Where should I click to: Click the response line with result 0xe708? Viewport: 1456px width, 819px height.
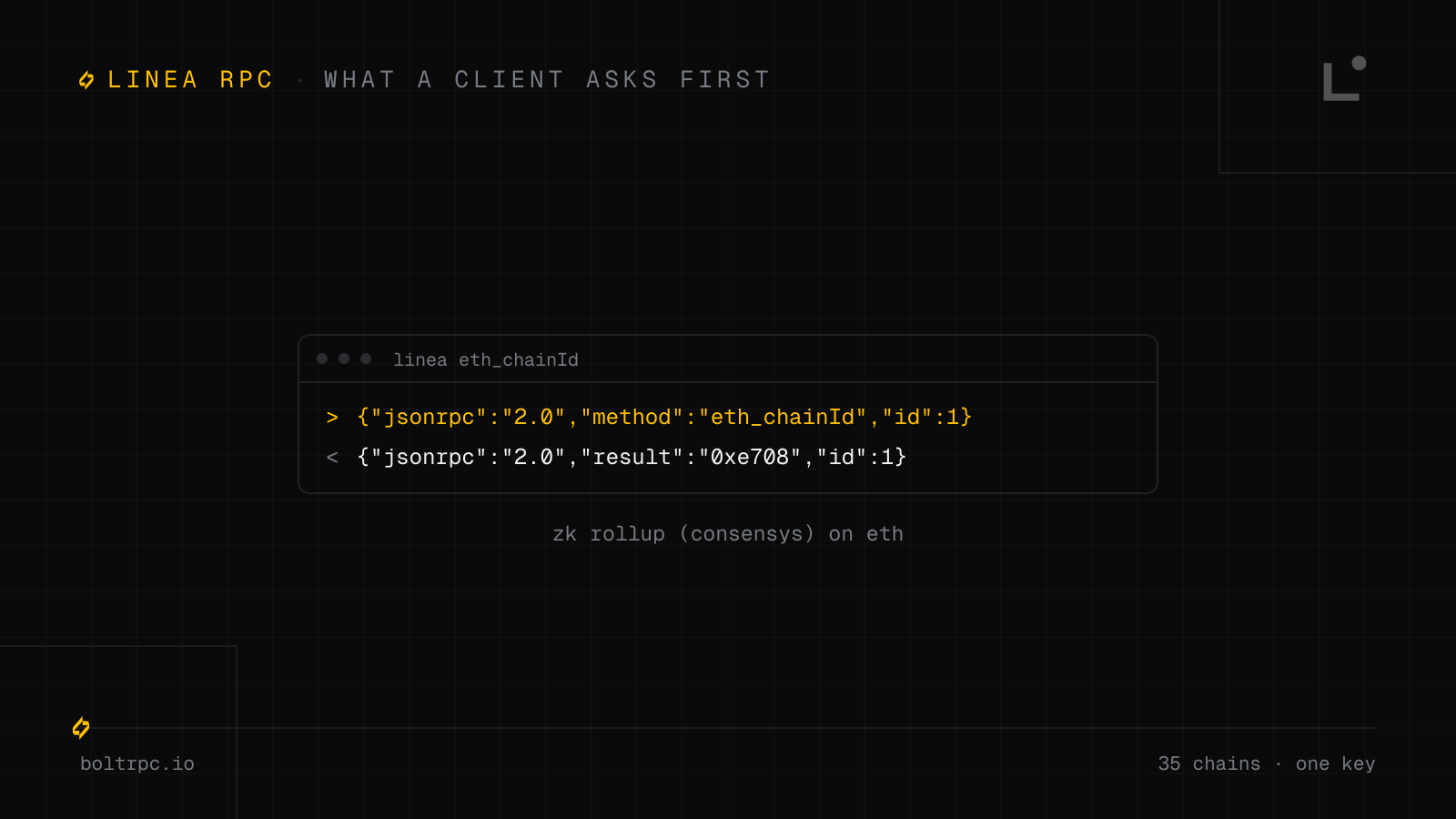[x=632, y=457]
